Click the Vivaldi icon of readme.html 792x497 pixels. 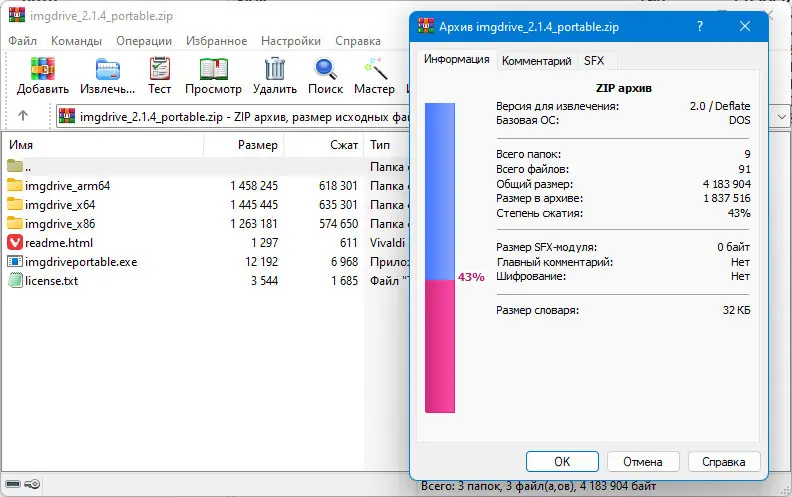click(x=15, y=242)
